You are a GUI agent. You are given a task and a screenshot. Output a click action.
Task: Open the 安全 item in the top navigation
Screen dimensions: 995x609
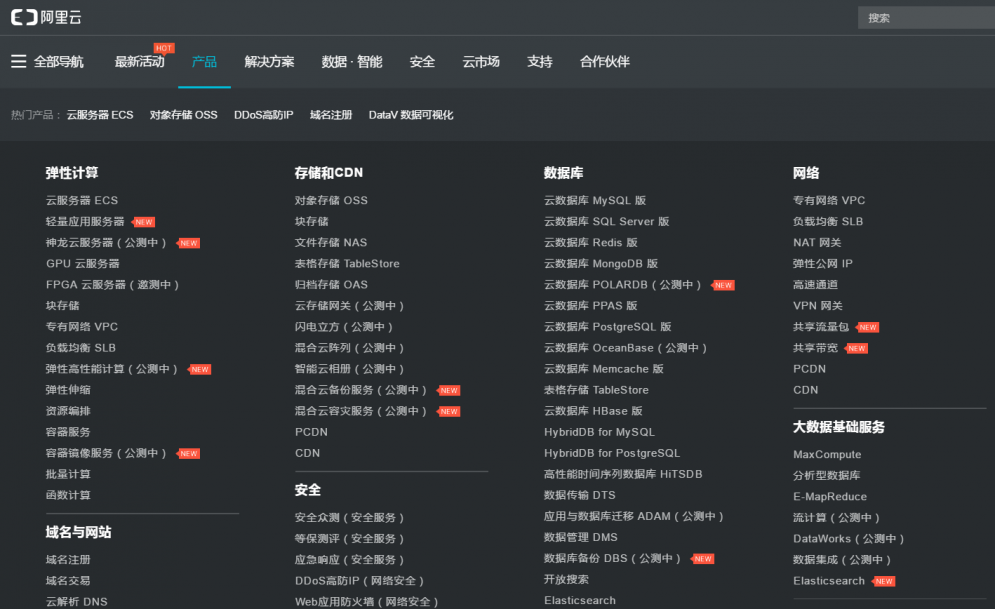tap(422, 62)
